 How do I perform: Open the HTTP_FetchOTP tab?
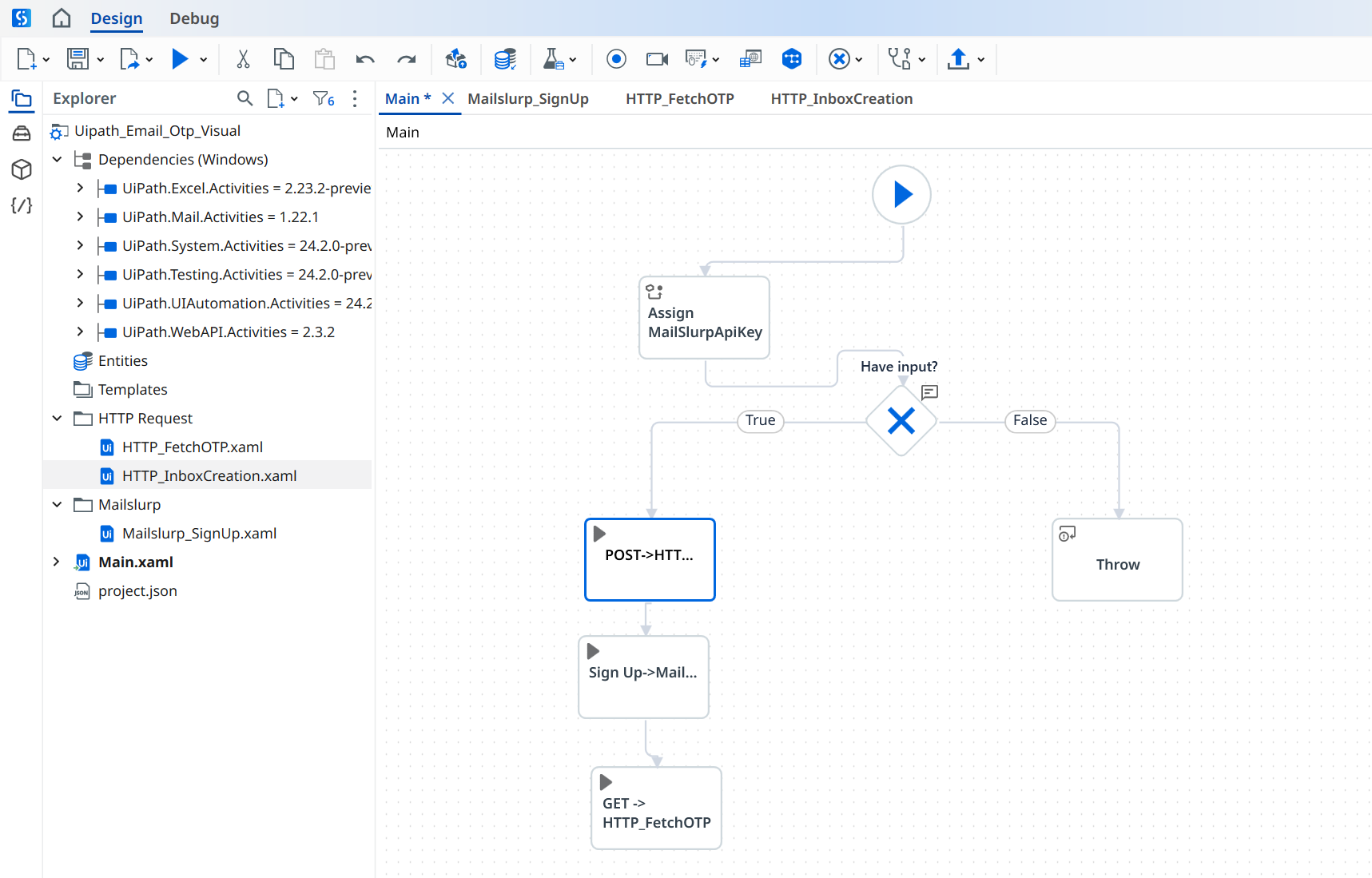tap(679, 98)
